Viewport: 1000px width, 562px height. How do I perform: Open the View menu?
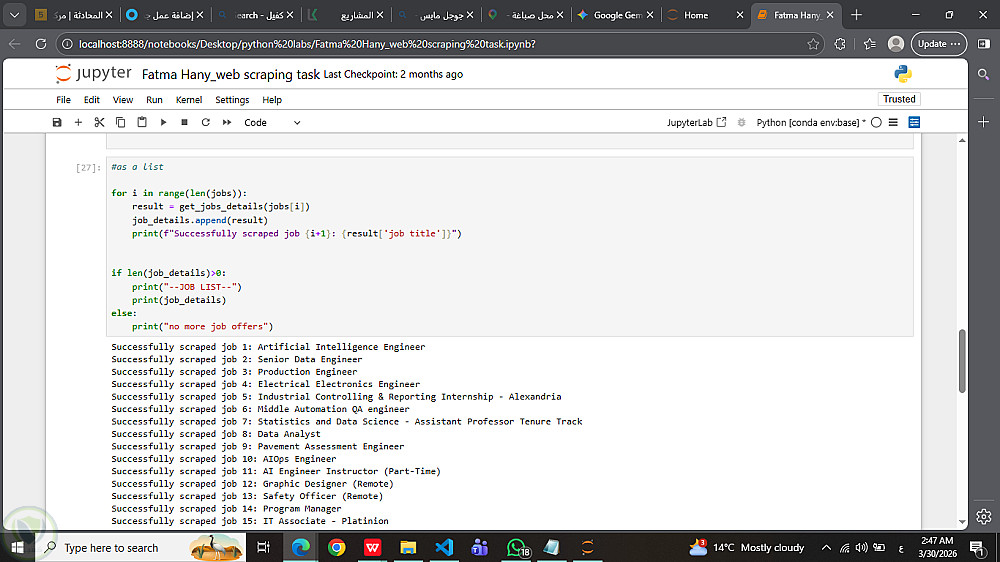tap(123, 100)
